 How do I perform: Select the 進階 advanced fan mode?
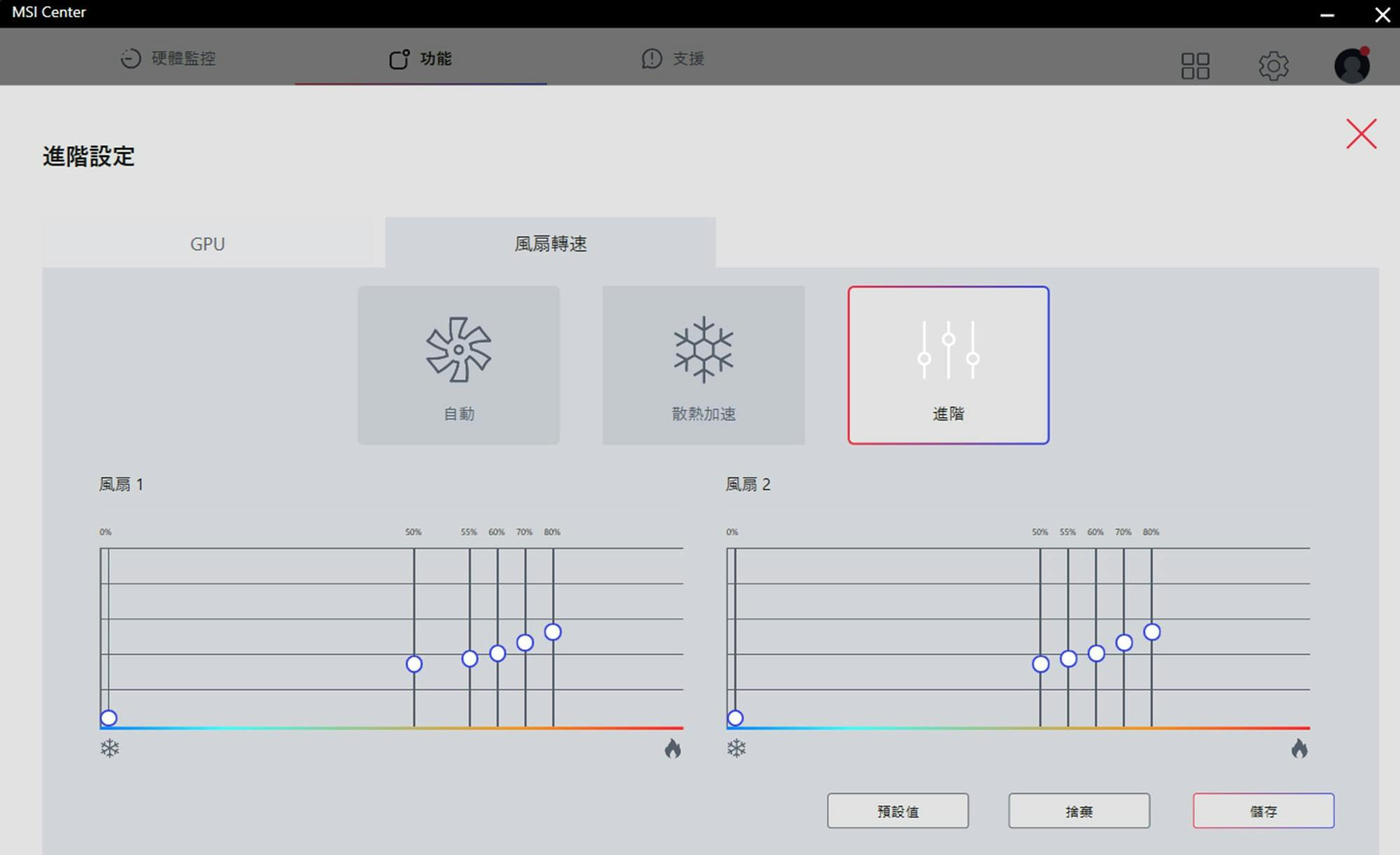coord(948,365)
